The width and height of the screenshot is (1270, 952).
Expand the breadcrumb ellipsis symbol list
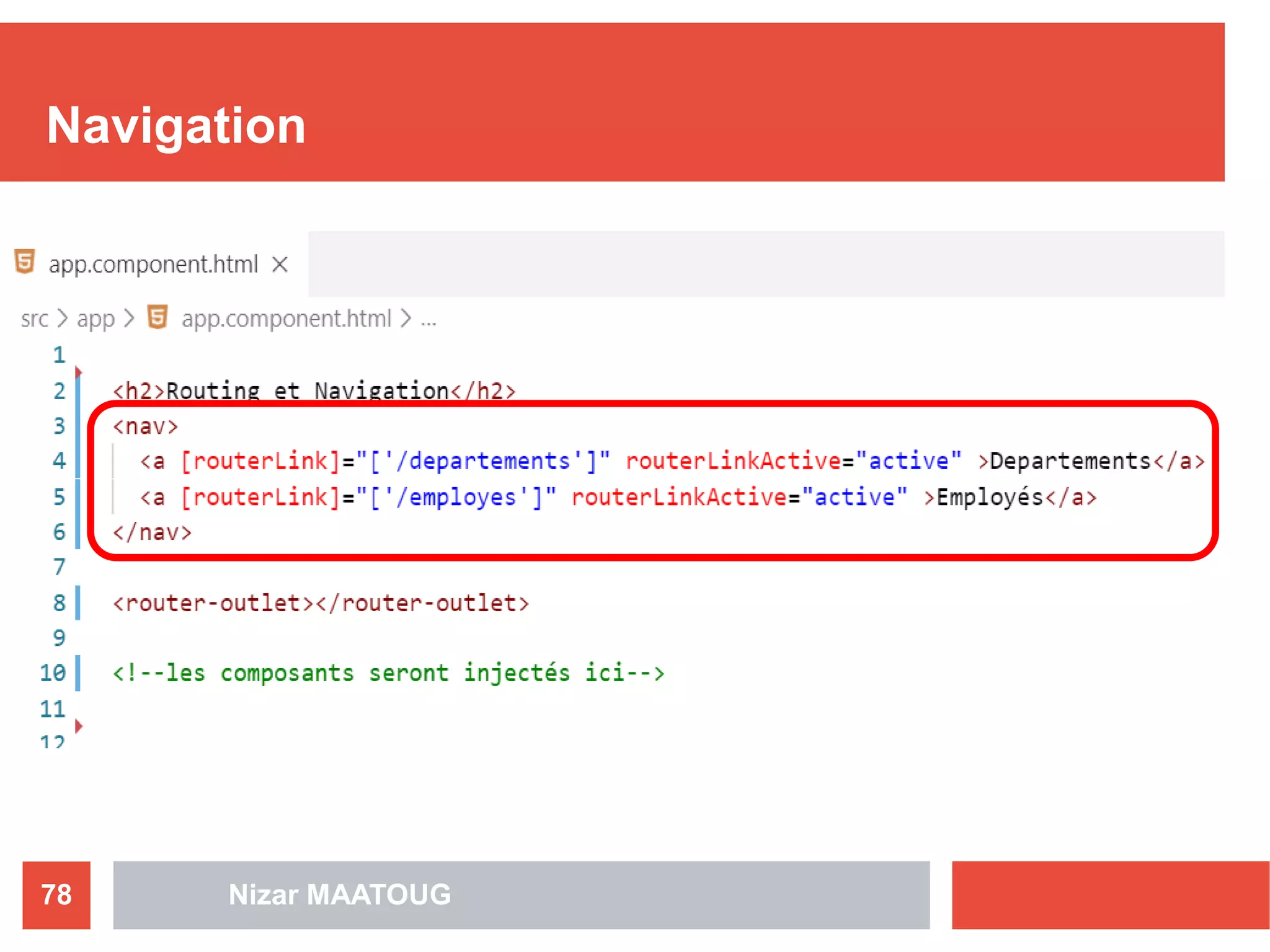pyautogui.click(x=429, y=320)
